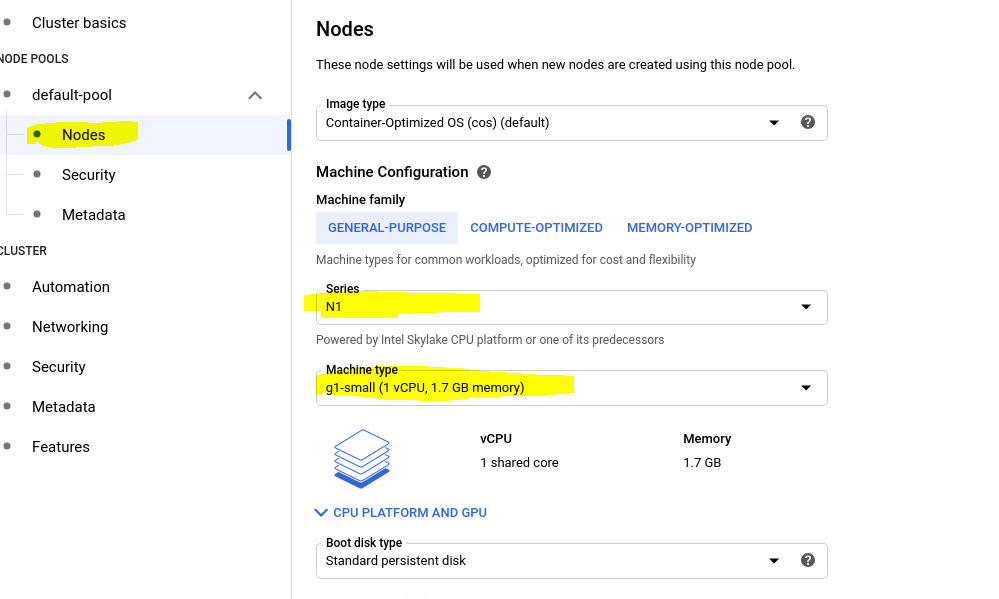Screen dimensions: 999x599
Task: Collapse default-pool with chevron icon
Action: (x=255, y=95)
